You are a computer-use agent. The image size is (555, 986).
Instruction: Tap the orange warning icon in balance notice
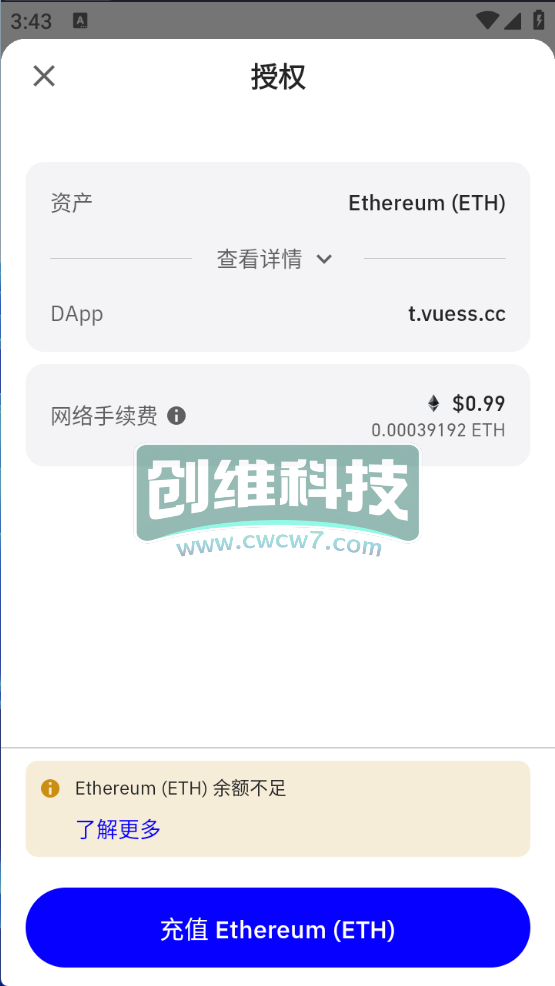tap(50, 789)
